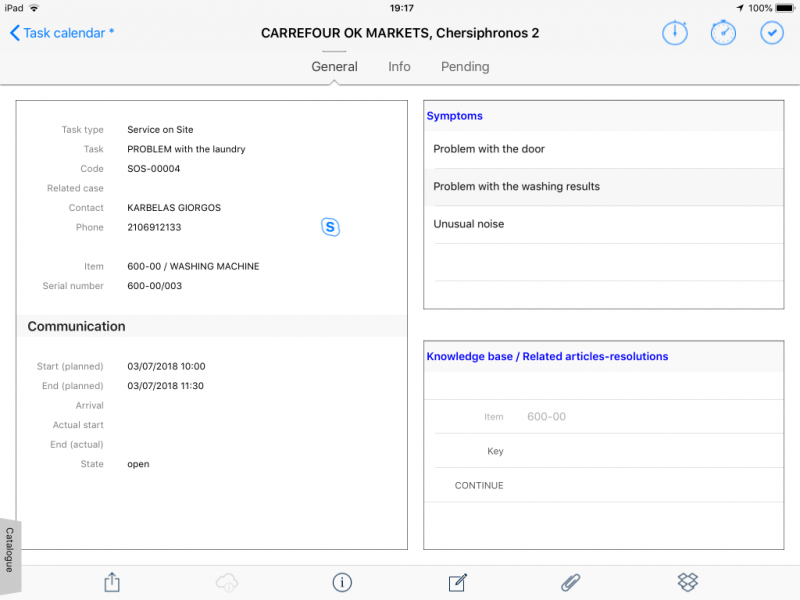This screenshot has height=600, width=800.
Task: Go back to Task calendar
Action: [64, 33]
